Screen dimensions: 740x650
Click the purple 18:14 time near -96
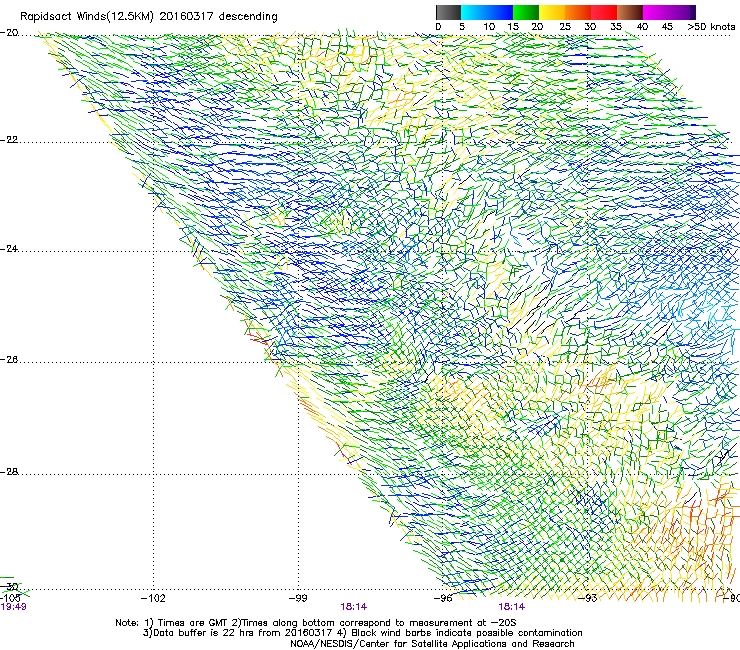coord(511,607)
